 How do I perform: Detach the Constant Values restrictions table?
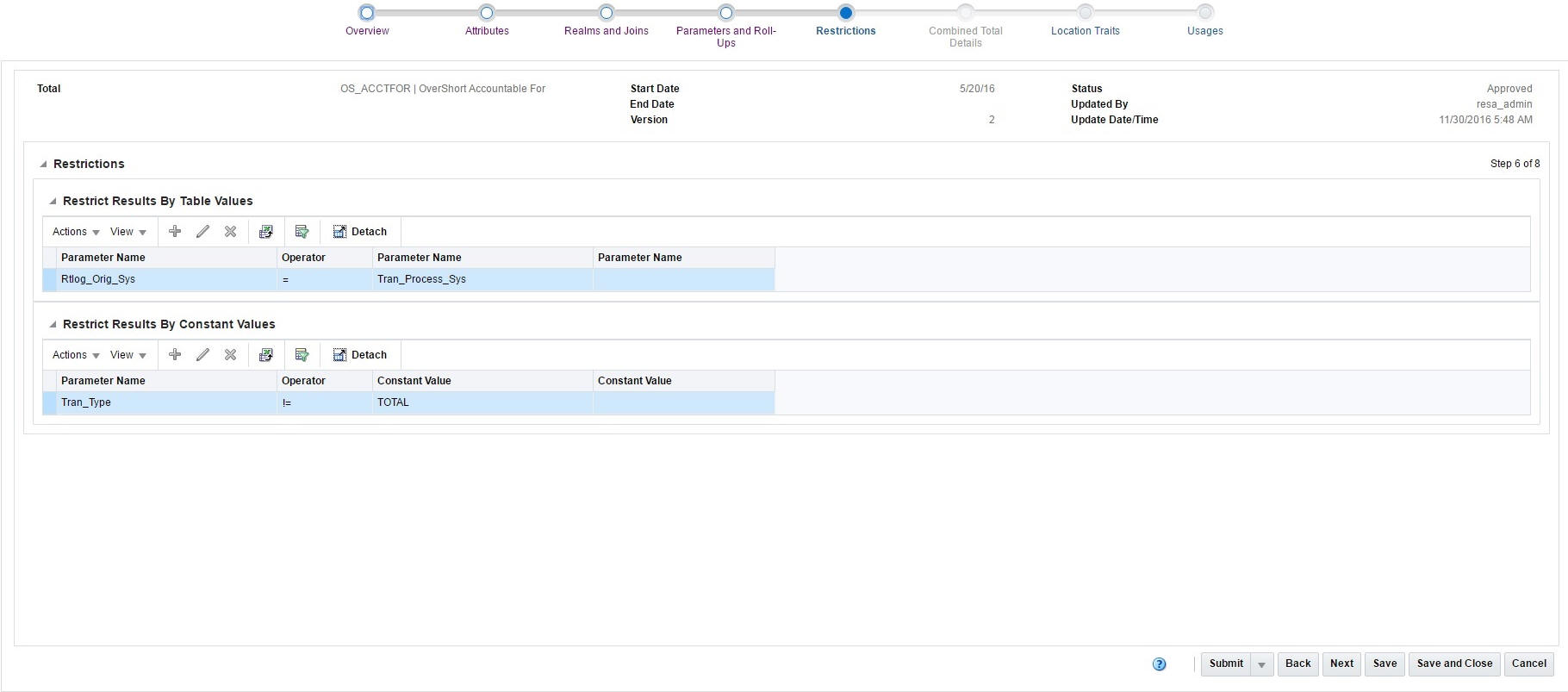pyautogui.click(x=360, y=354)
